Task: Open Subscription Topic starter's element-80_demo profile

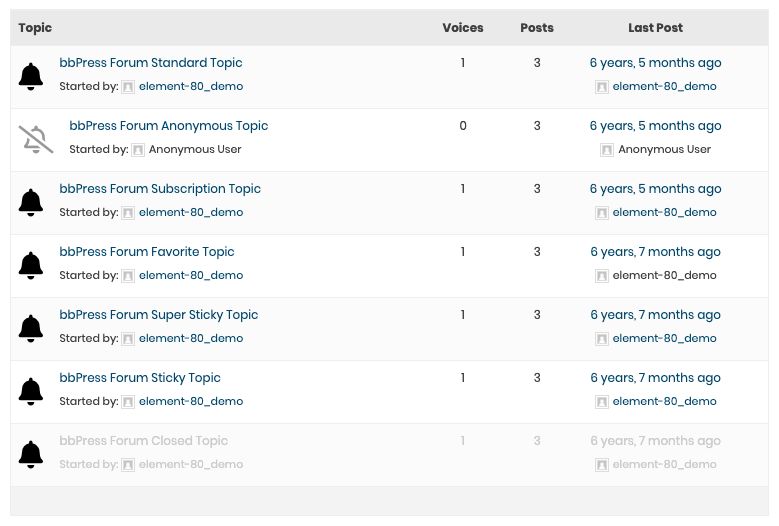Action: 191,213
